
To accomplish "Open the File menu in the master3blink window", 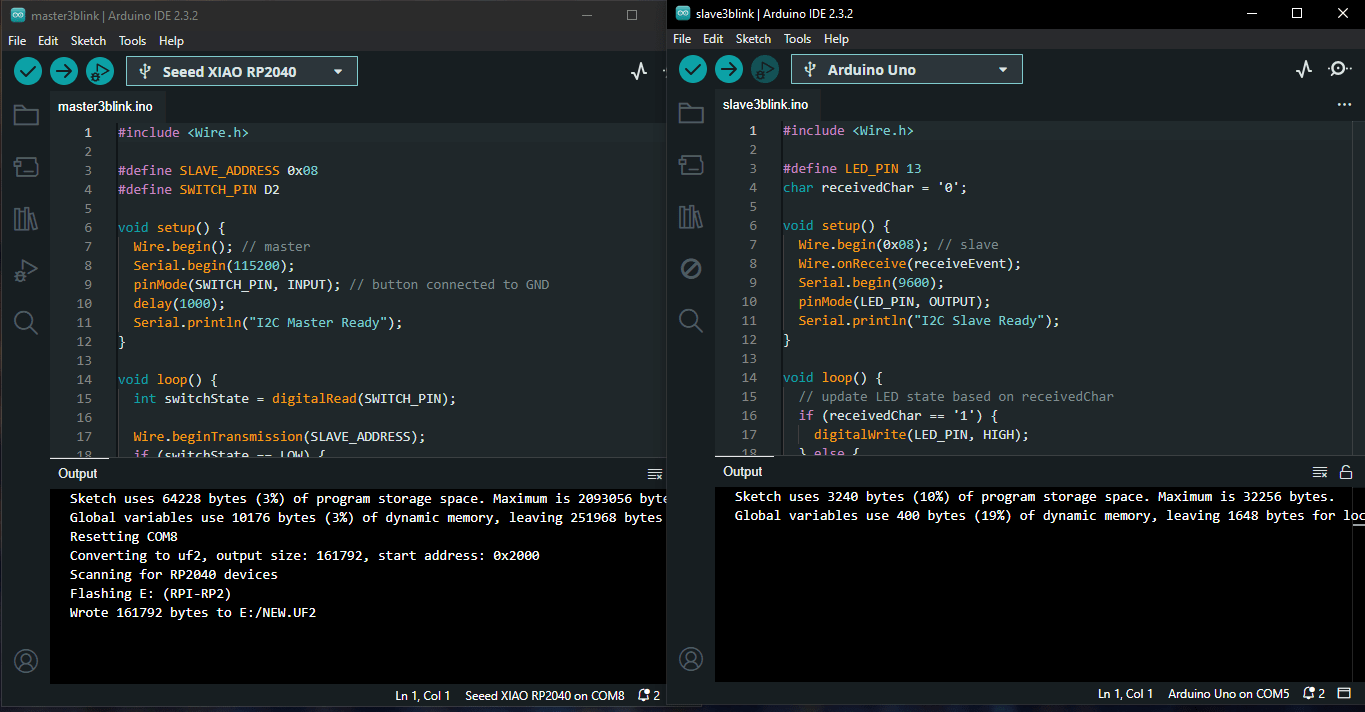I will tap(17, 41).
